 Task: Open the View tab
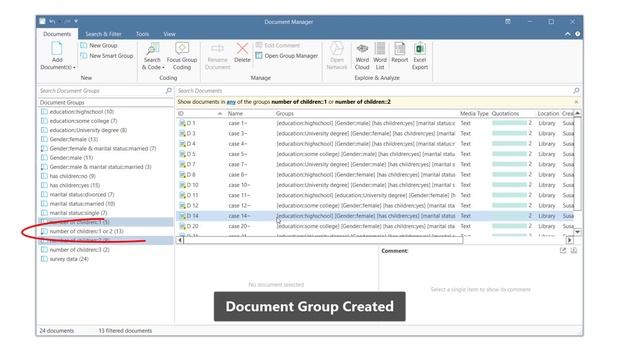click(169, 34)
